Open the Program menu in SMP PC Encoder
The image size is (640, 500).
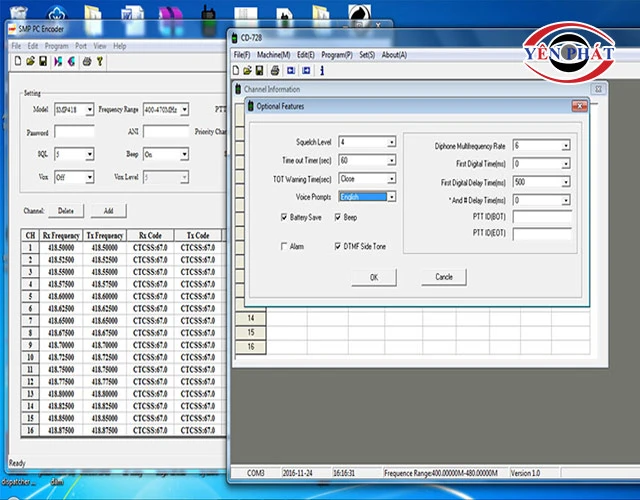coord(57,46)
